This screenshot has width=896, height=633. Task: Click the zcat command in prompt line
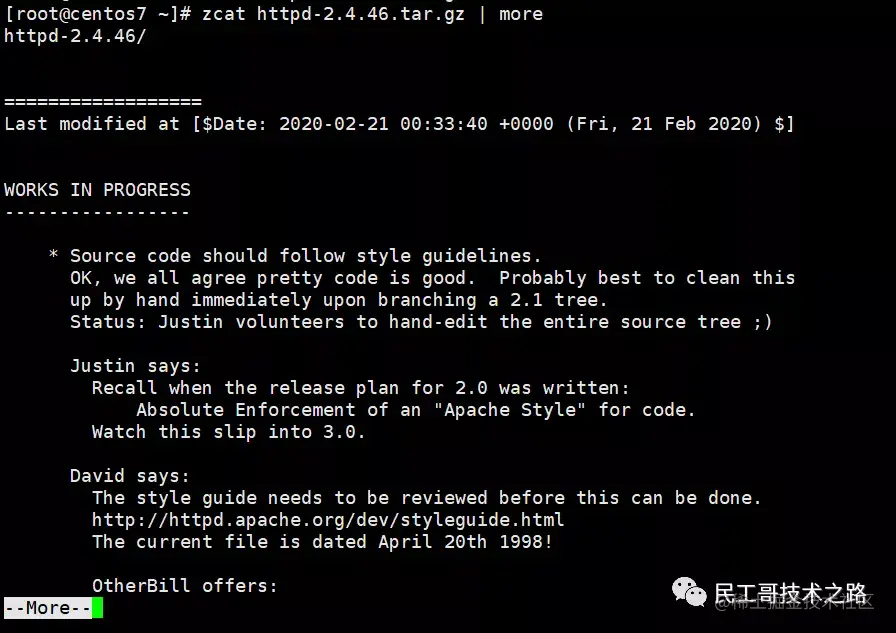point(223,14)
